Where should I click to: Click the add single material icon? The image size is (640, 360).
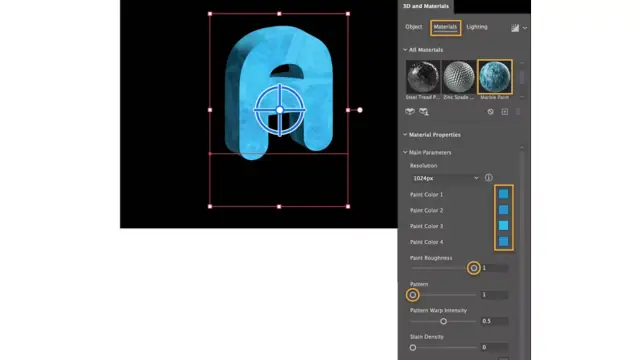click(424, 111)
